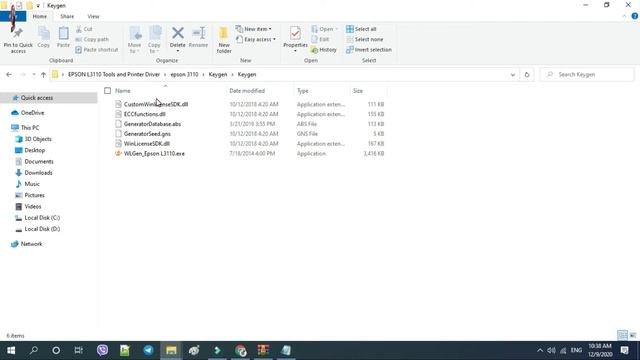Click Copy path in ribbon
Screen dimensions: 640x360
(x=92, y=39)
